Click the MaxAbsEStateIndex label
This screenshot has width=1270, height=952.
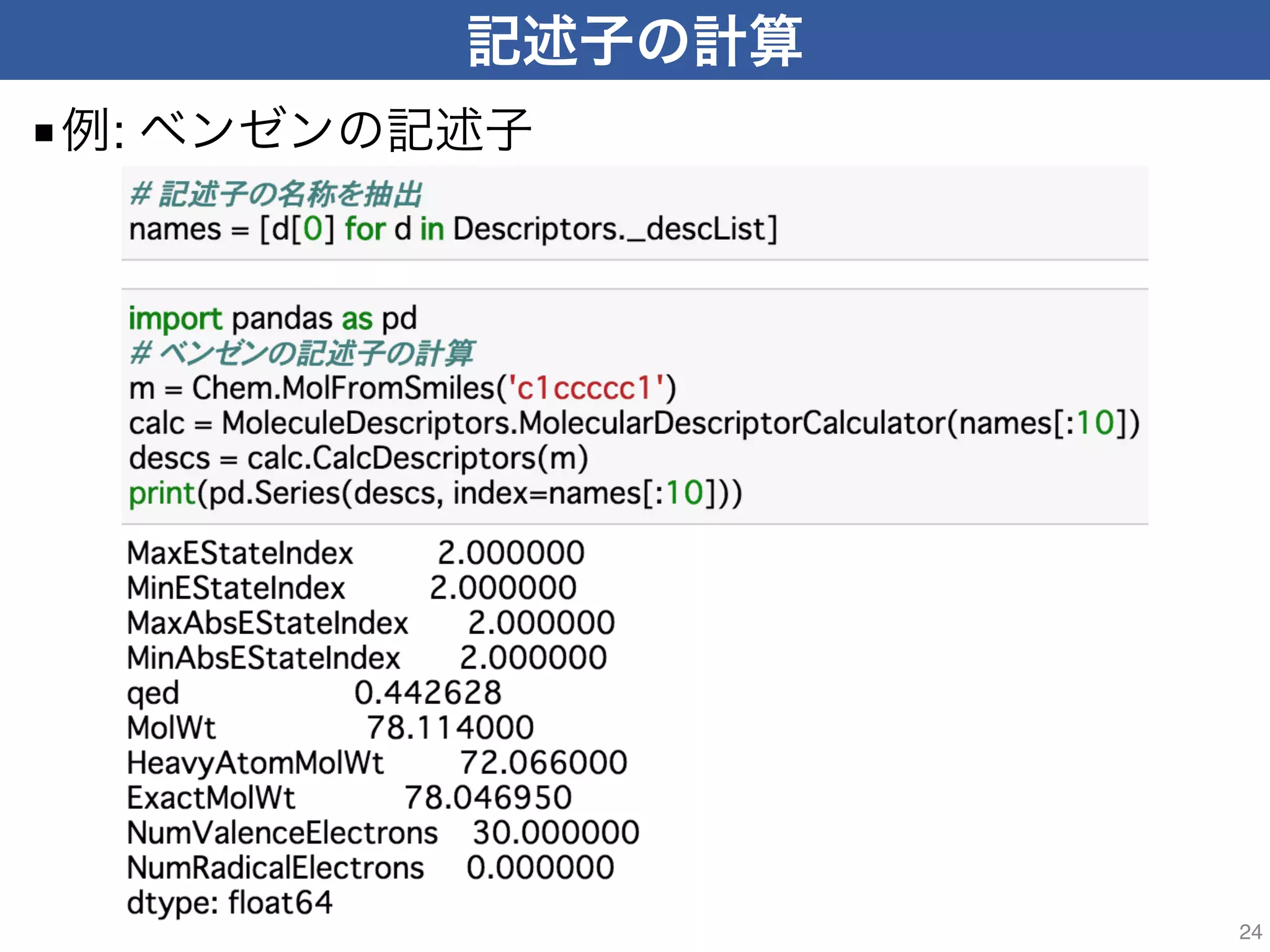pos(267,623)
